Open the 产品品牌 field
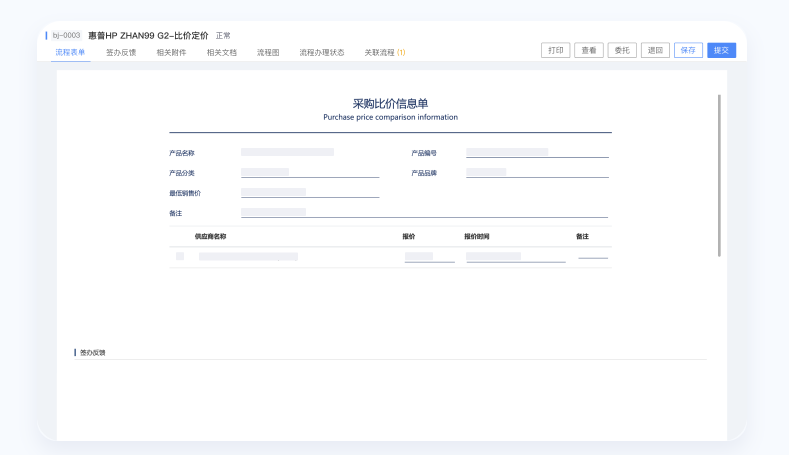 537,173
